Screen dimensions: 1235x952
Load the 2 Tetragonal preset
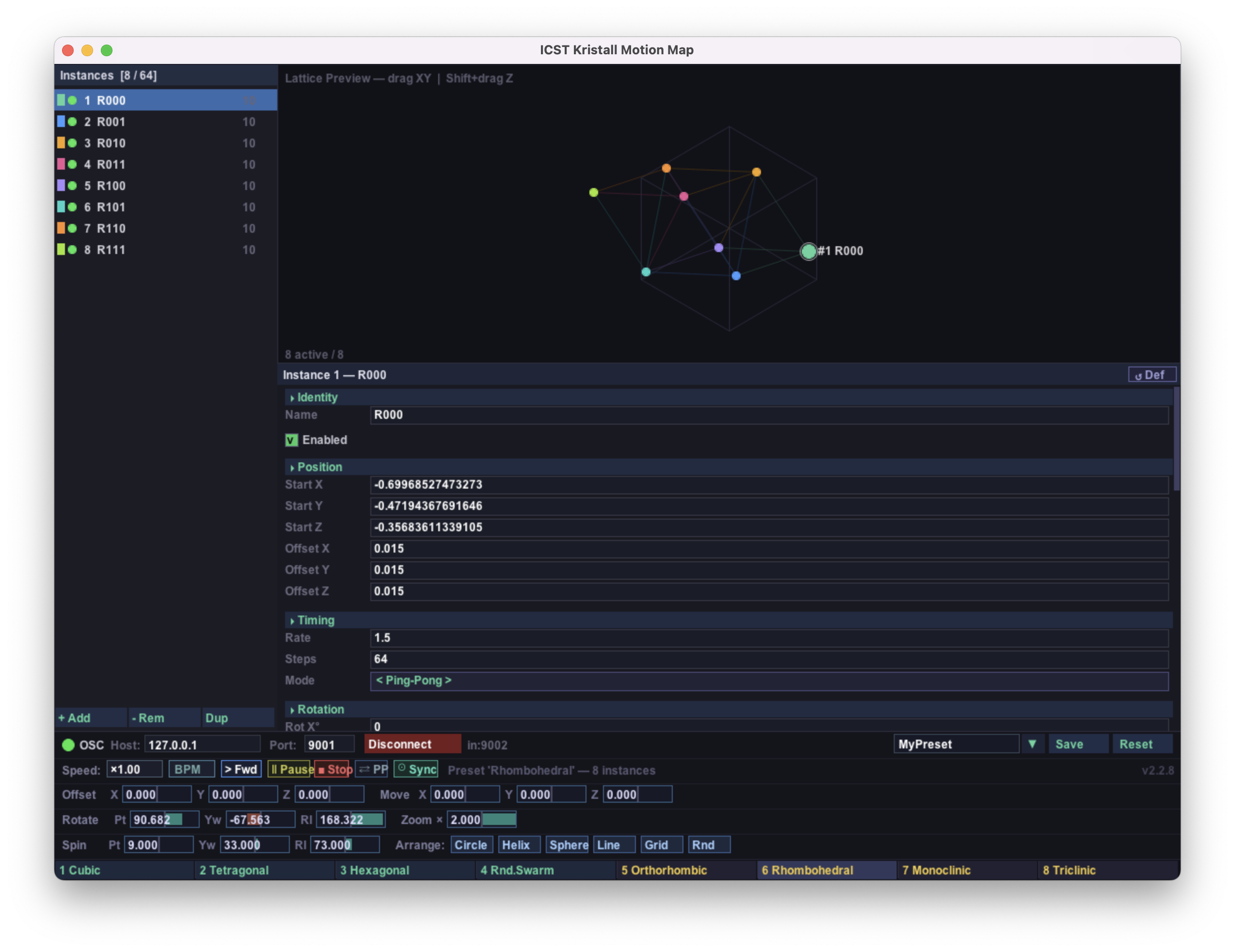[265, 870]
